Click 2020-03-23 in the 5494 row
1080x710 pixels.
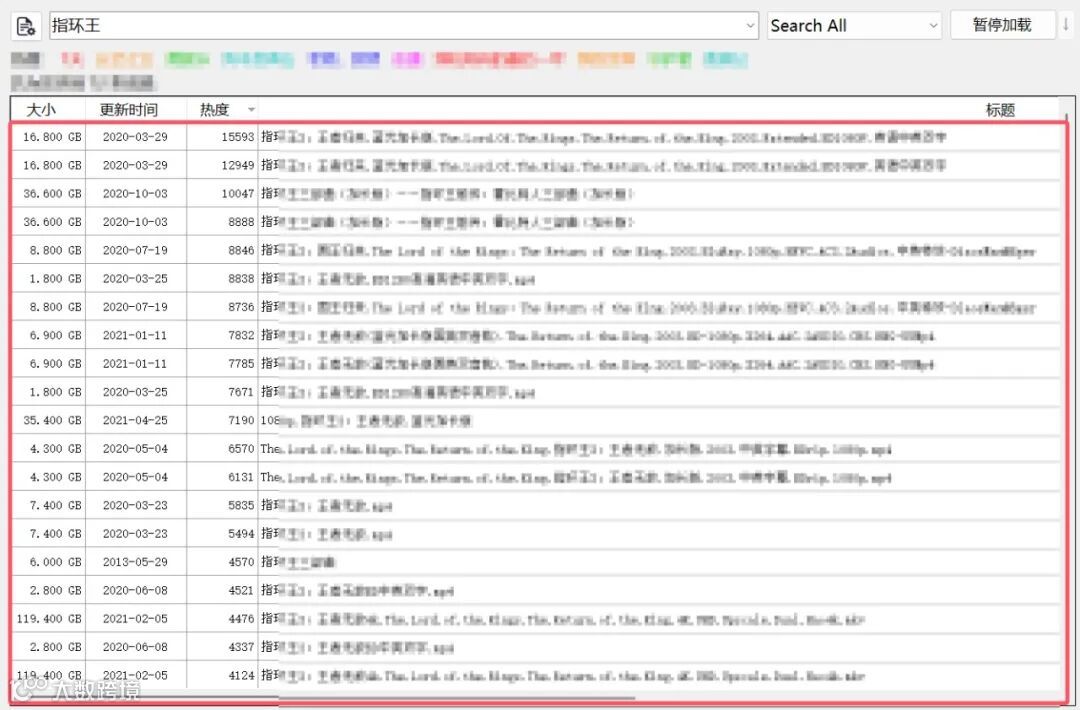(135, 534)
